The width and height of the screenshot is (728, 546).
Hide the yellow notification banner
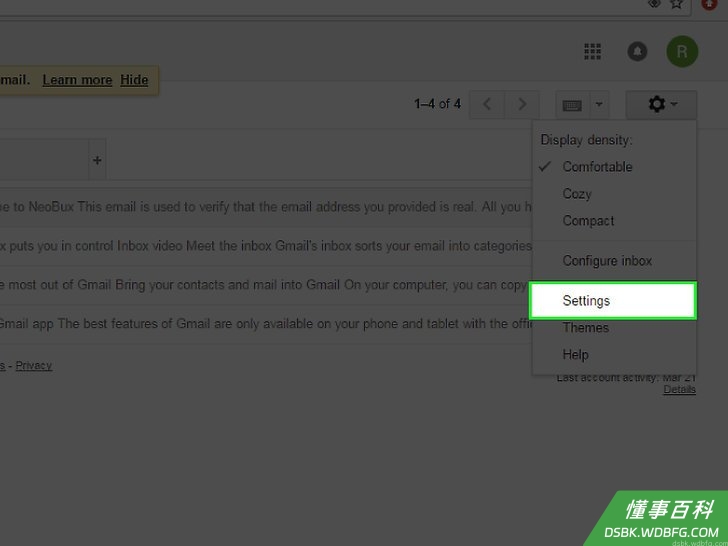point(134,80)
